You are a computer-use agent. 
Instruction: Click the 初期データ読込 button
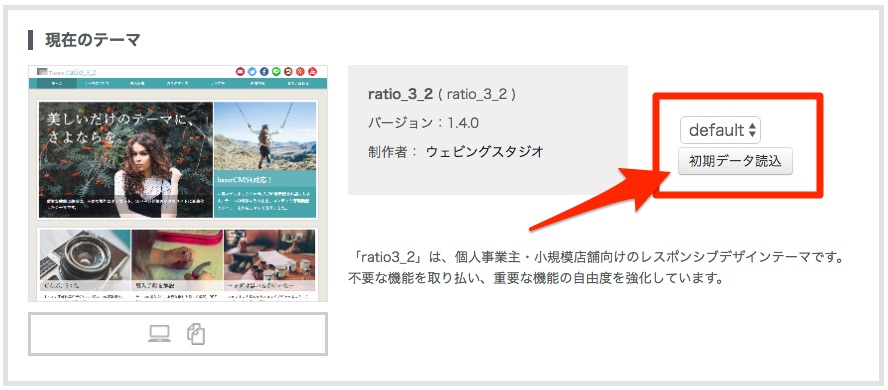pyautogui.click(x=735, y=161)
